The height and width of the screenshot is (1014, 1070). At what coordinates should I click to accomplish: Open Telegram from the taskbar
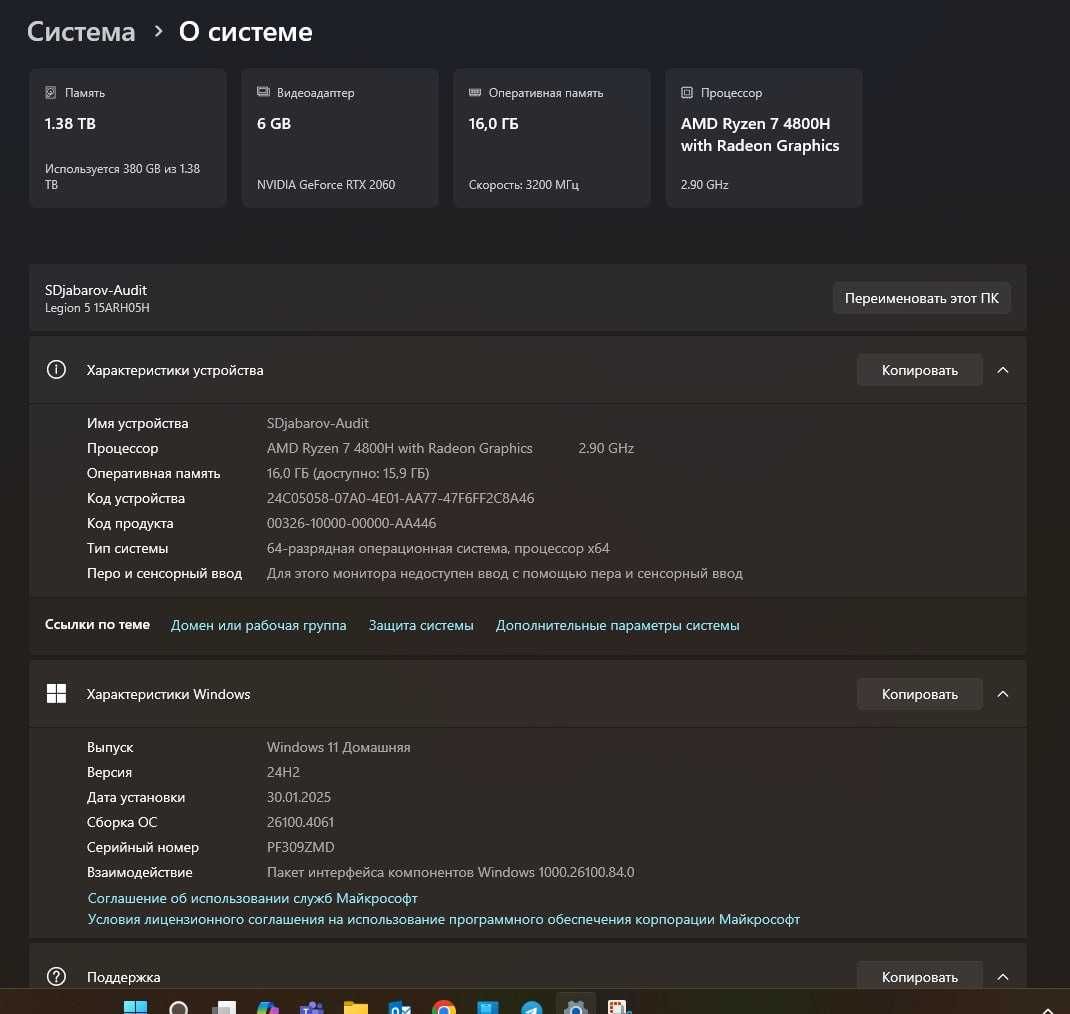tap(532, 1008)
